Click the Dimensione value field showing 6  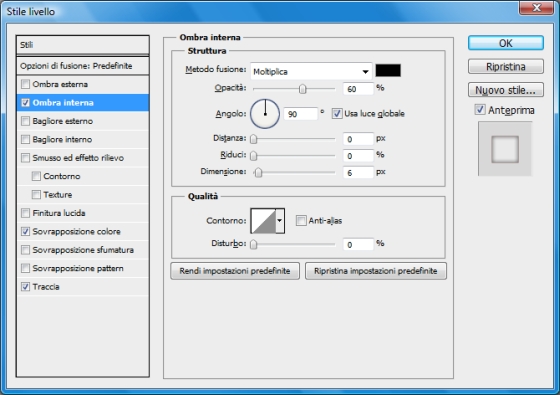tap(358, 173)
